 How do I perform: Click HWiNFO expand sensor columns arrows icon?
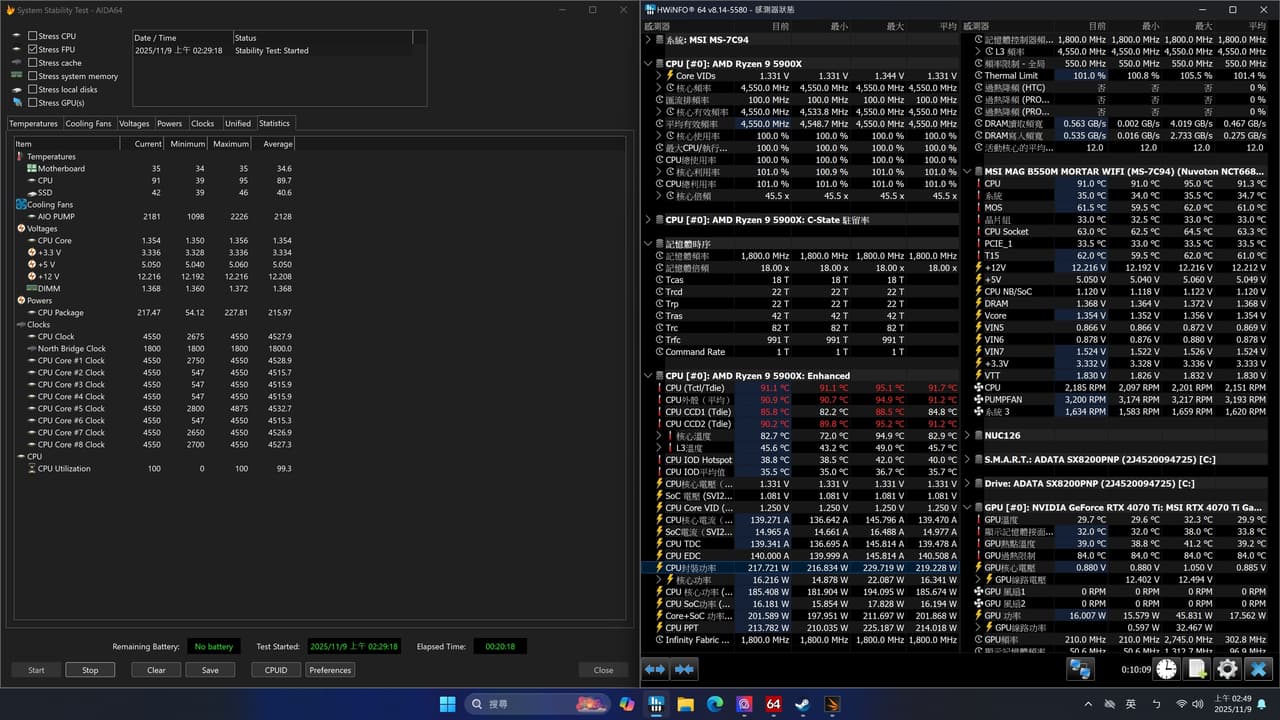655,669
